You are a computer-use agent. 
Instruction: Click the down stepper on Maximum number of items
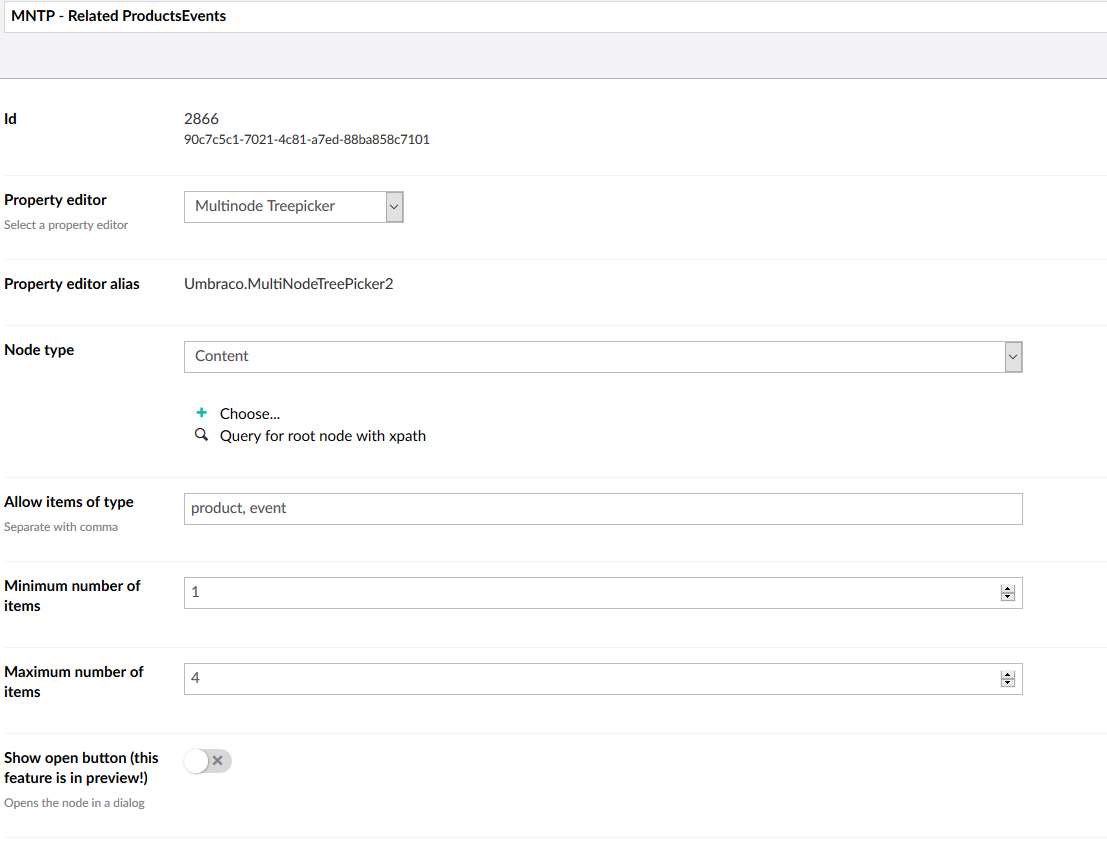pyautogui.click(x=1008, y=683)
